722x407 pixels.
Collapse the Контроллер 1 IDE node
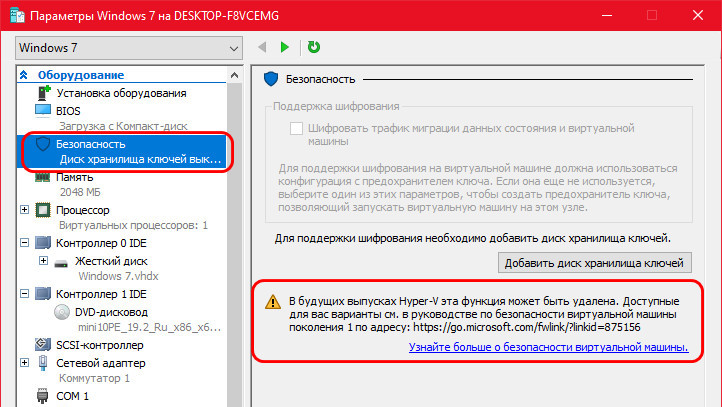click(x=24, y=293)
